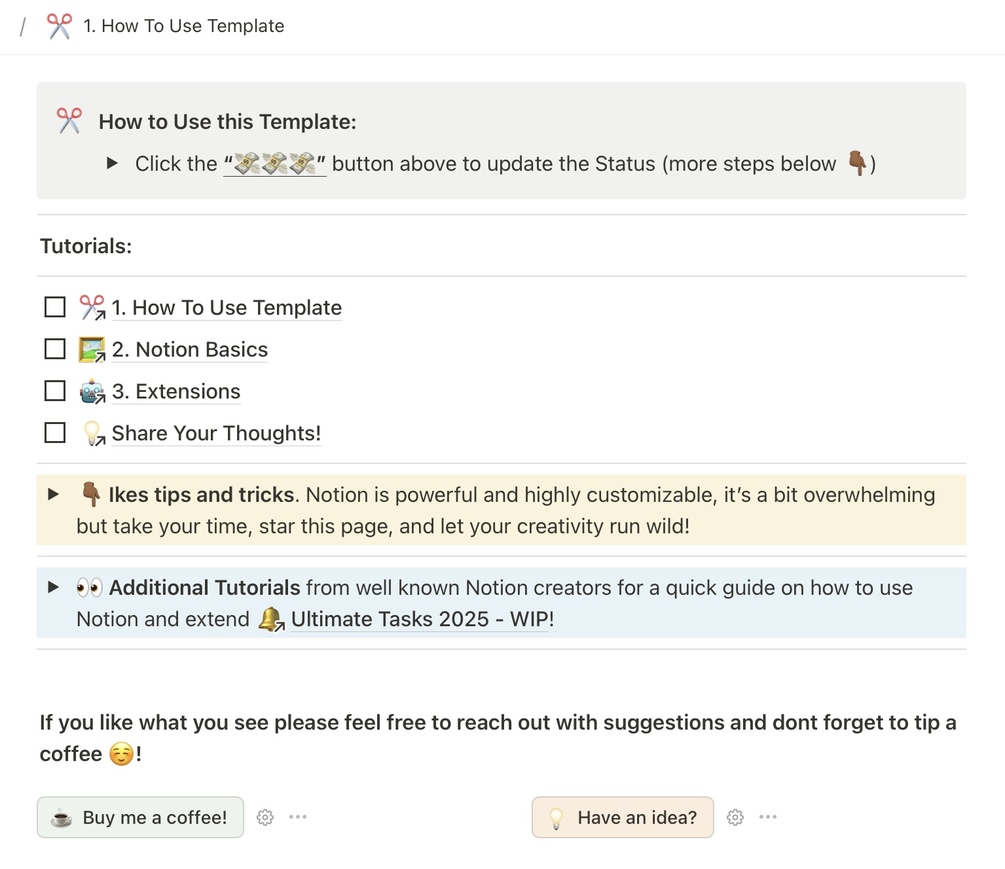The image size is (1005, 869).
Task: Open settings gear beside Have an idea
Action: click(735, 817)
